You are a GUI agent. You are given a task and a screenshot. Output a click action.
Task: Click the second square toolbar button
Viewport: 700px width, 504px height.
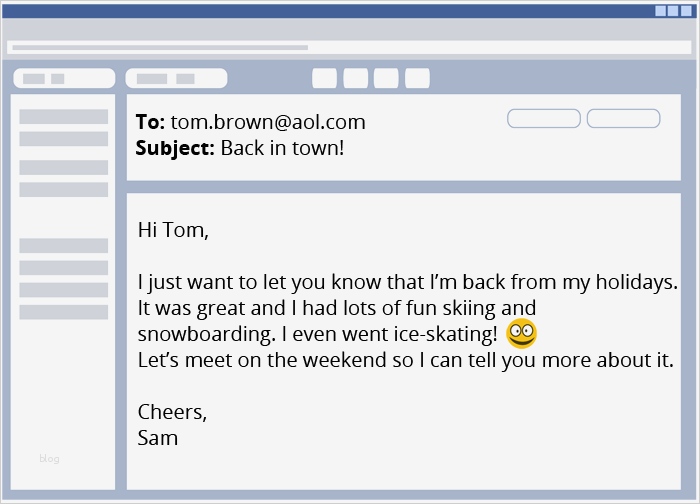[356, 78]
